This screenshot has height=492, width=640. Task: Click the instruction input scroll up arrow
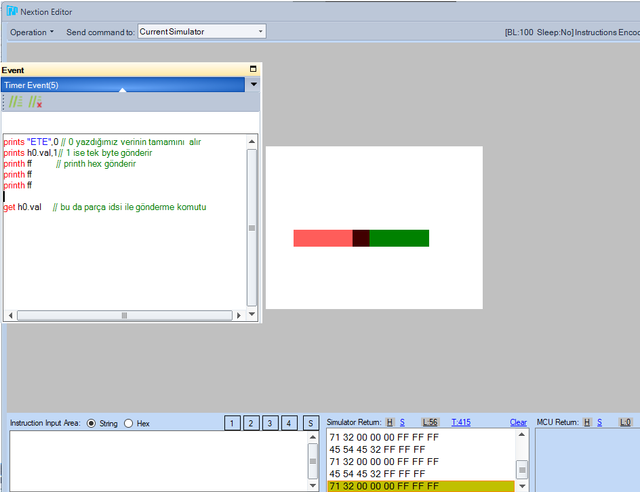(x=313, y=437)
